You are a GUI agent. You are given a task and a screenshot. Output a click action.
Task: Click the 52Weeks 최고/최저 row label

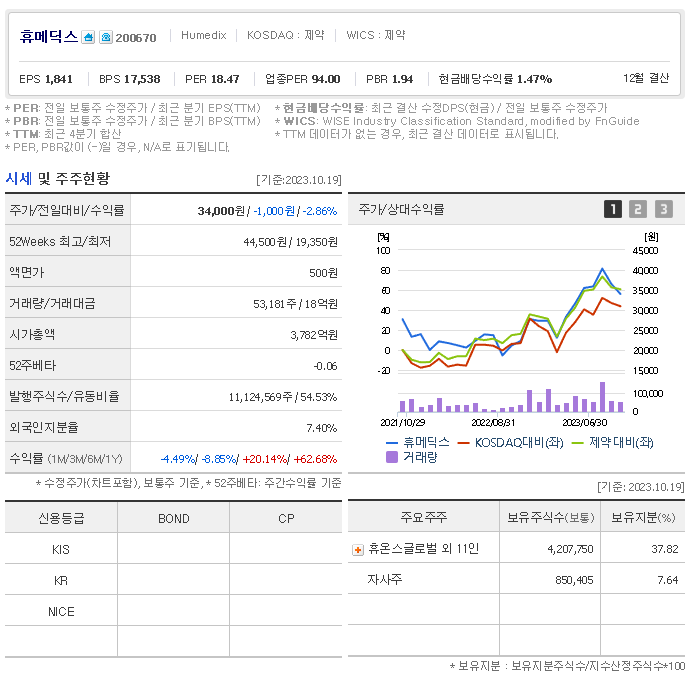click(x=60, y=242)
